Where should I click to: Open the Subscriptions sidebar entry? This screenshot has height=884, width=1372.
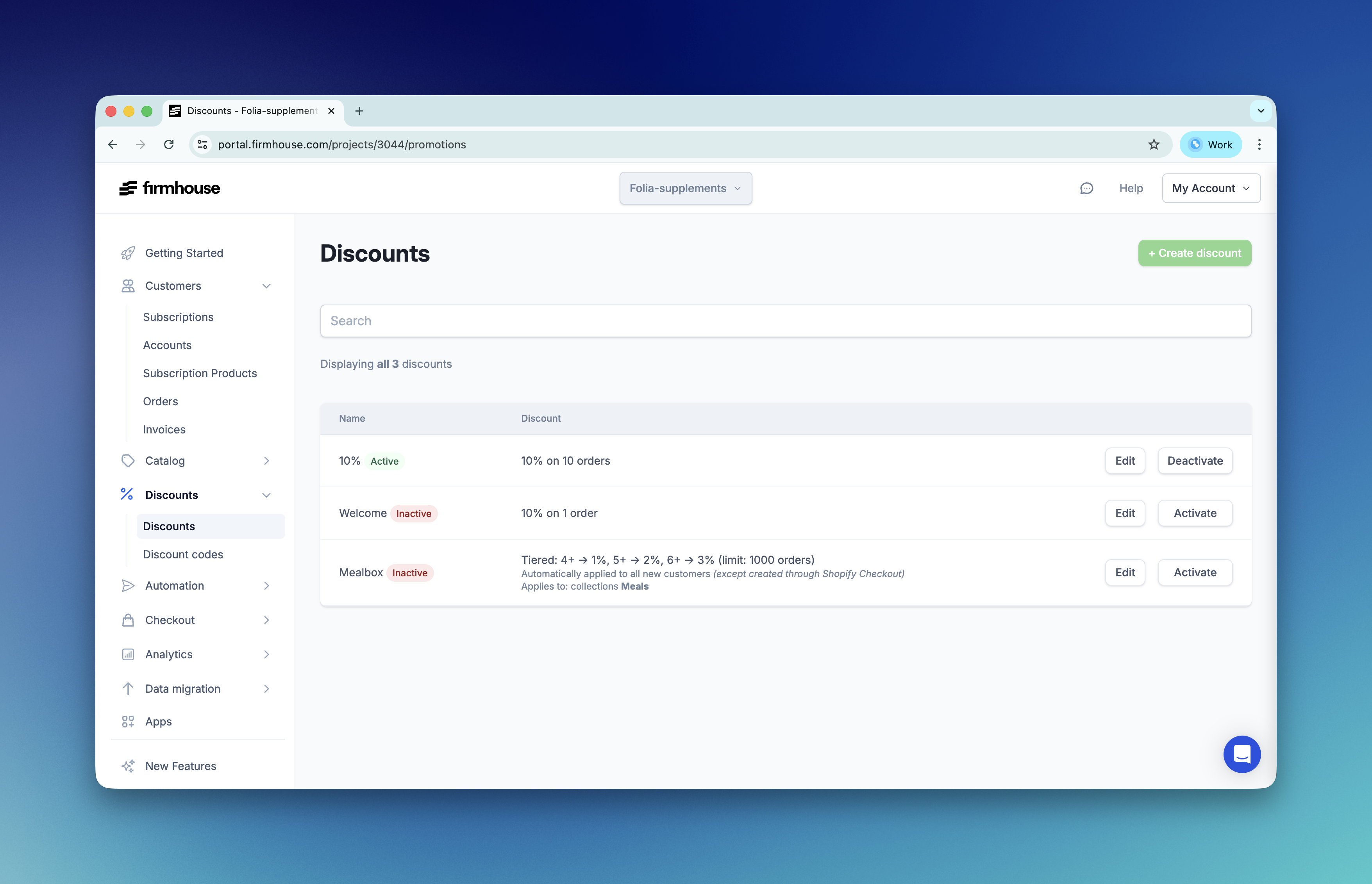177,316
